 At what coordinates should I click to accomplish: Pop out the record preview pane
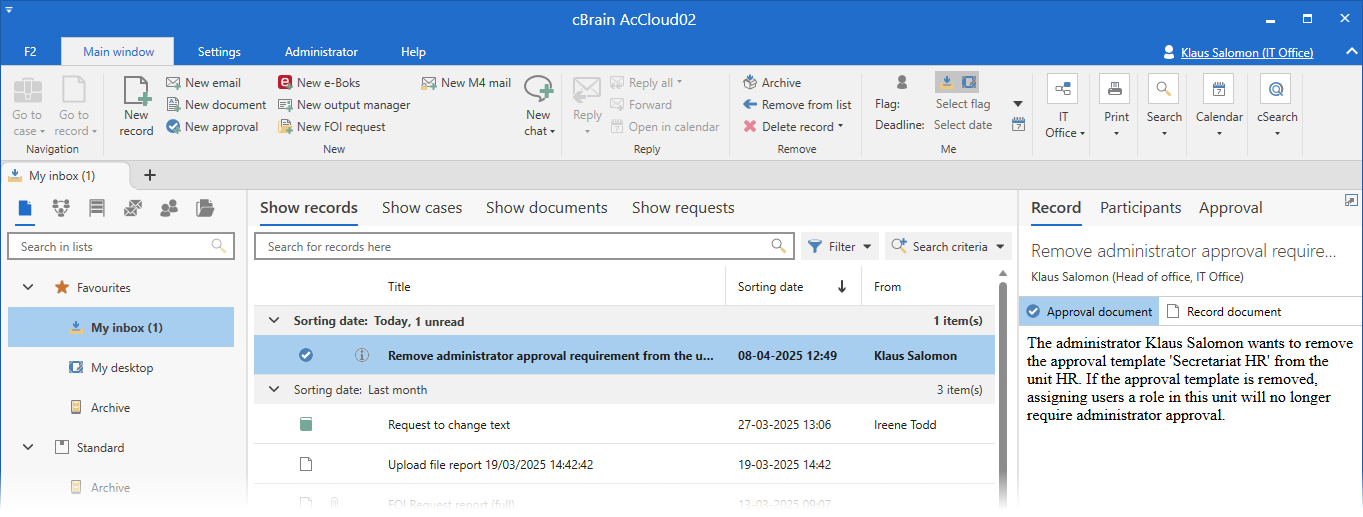click(1351, 201)
